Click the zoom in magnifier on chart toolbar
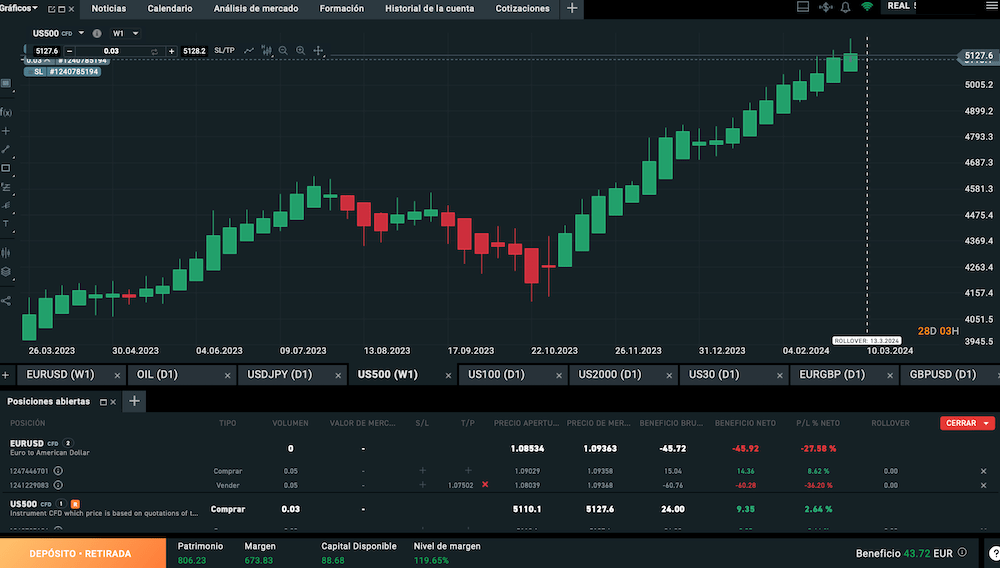 coord(300,50)
